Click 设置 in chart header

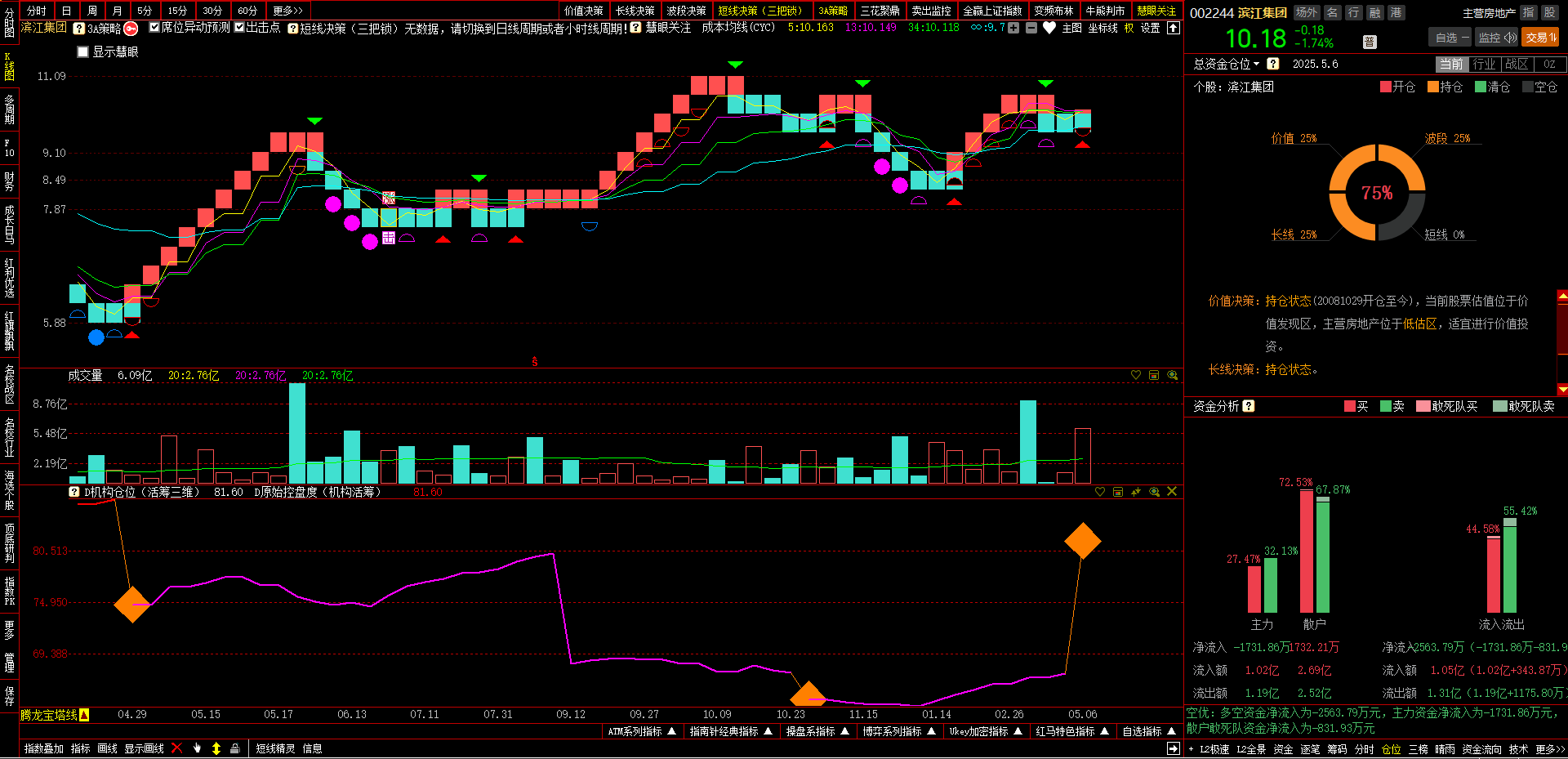(x=1150, y=28)
